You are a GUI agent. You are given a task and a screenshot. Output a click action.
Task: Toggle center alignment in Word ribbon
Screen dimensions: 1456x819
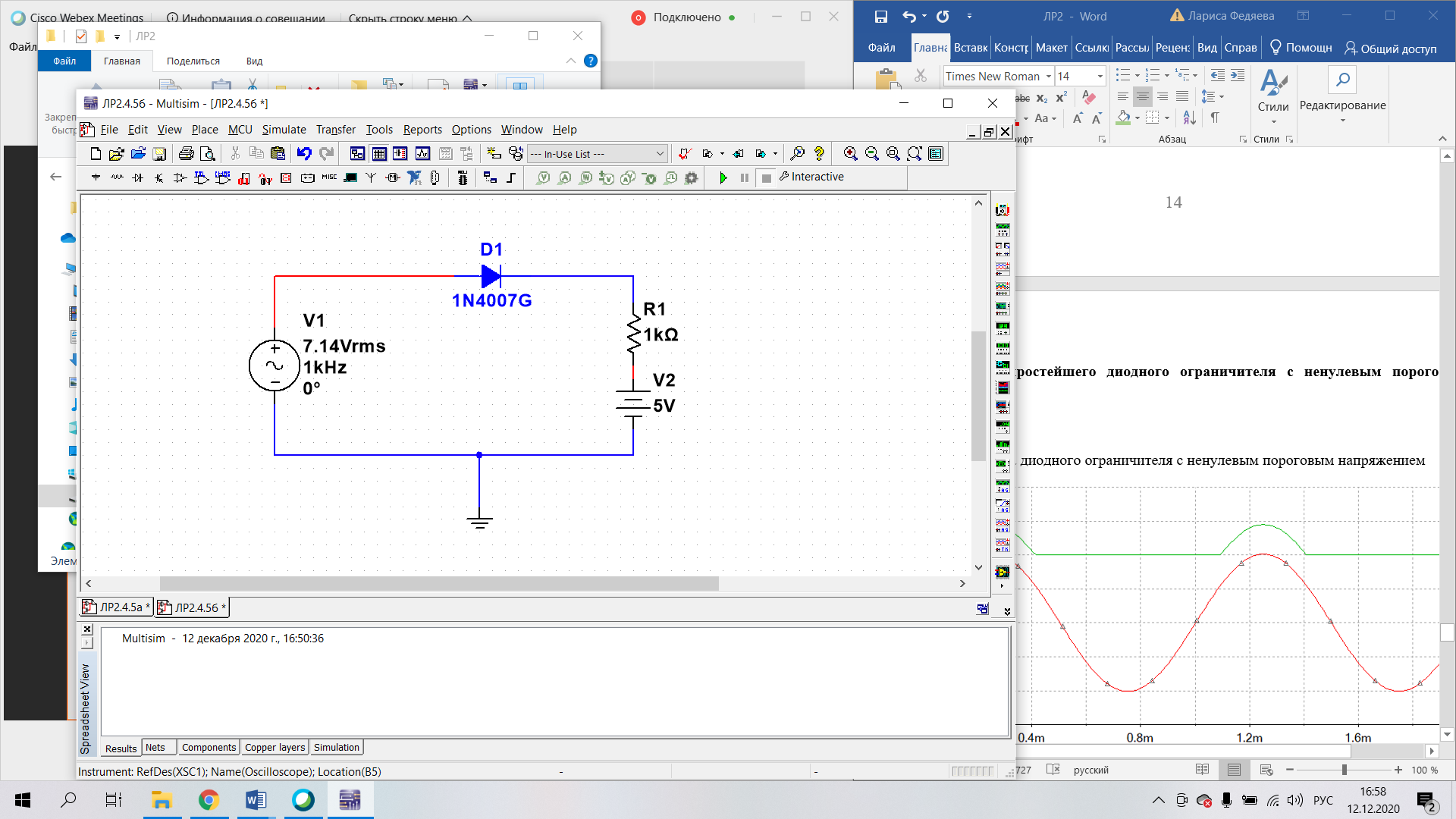pyautogui.click(x=1142, y=96)
